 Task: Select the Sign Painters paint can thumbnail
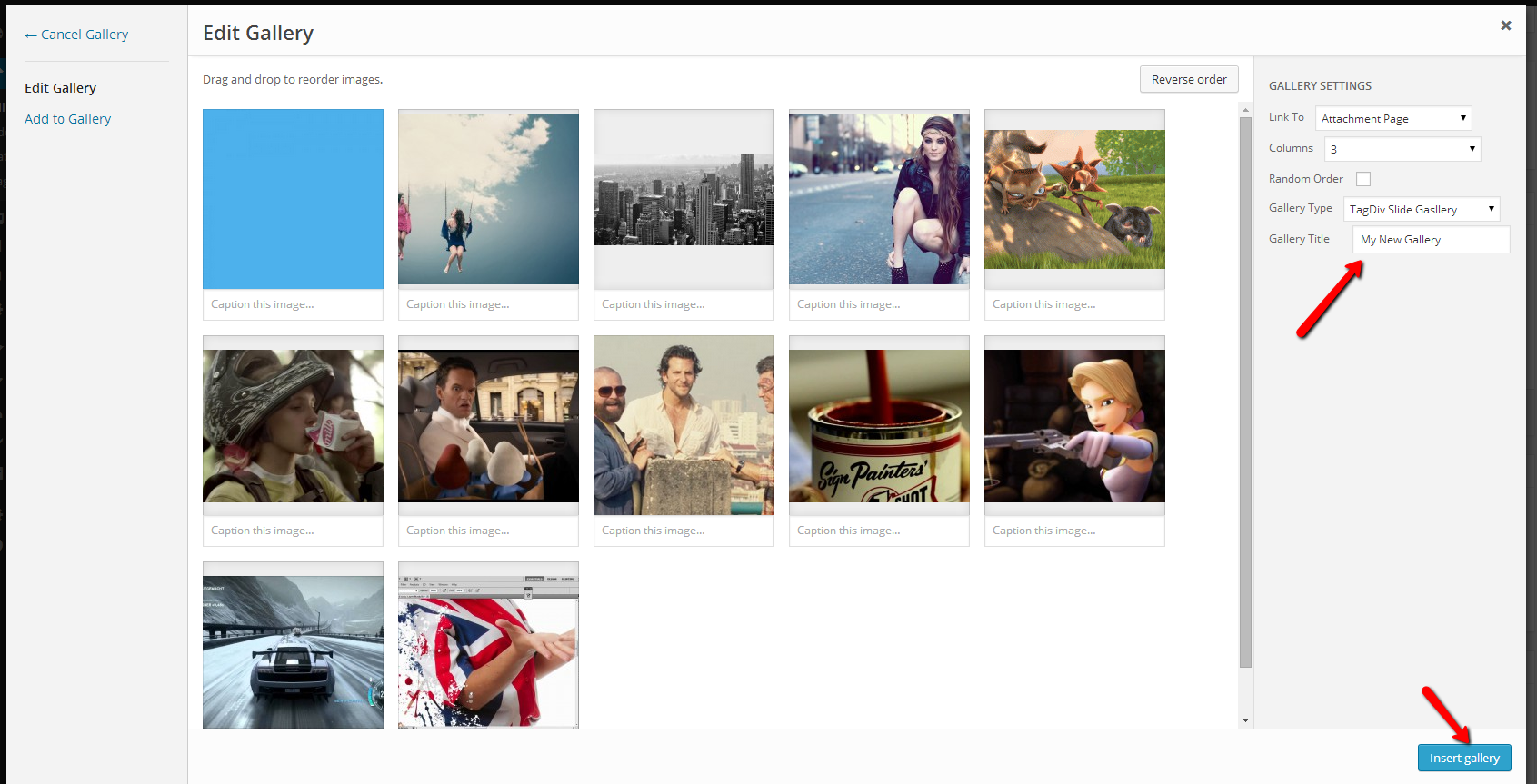(x=879, y=425)
